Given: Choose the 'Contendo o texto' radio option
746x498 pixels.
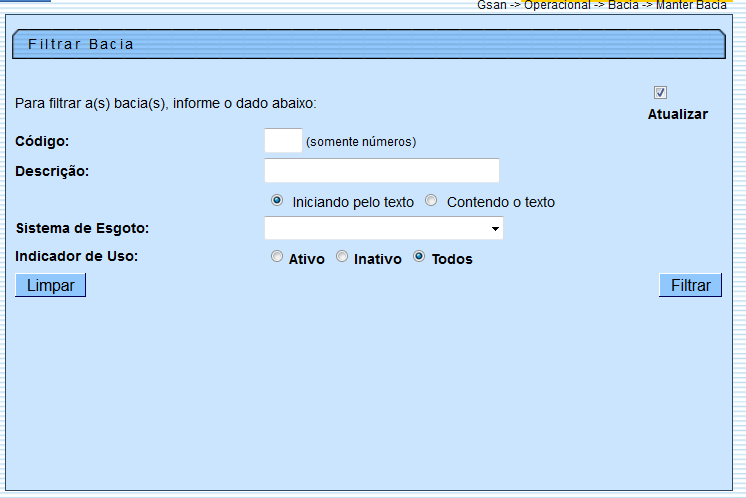Looking at the screenshot, I should pyautogui.click(x=431, y=200).
